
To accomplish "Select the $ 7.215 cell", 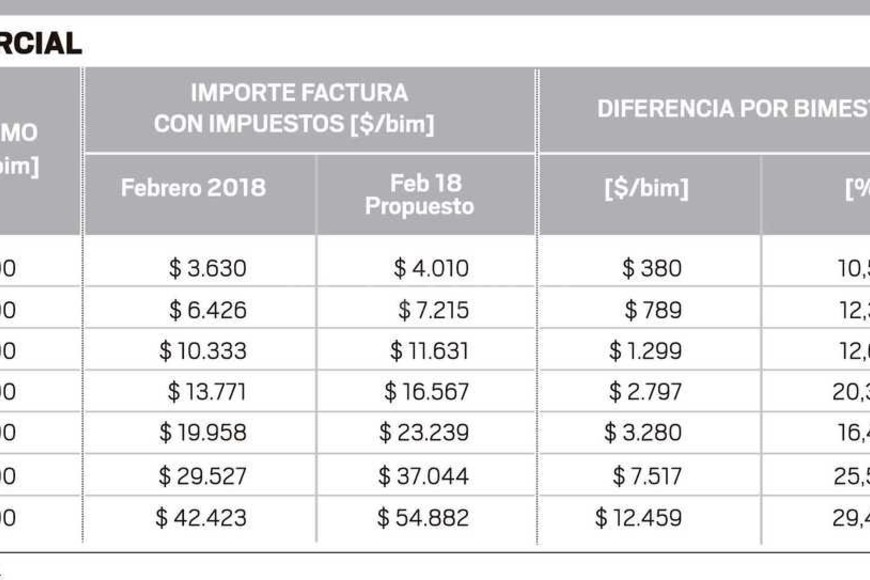I will point(432,310).
